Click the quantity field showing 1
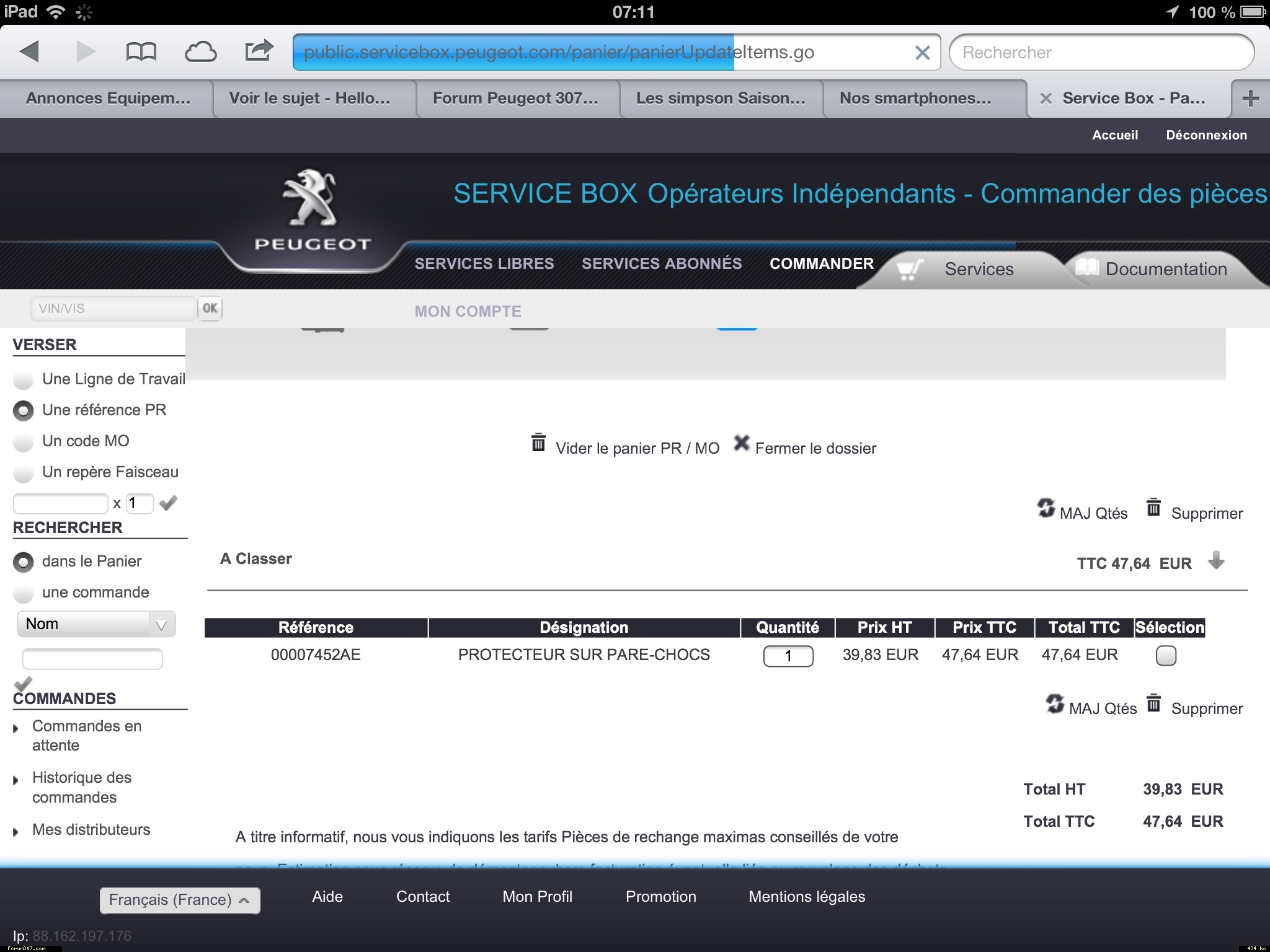This screenshot has height=952, width=1270. 788,656
